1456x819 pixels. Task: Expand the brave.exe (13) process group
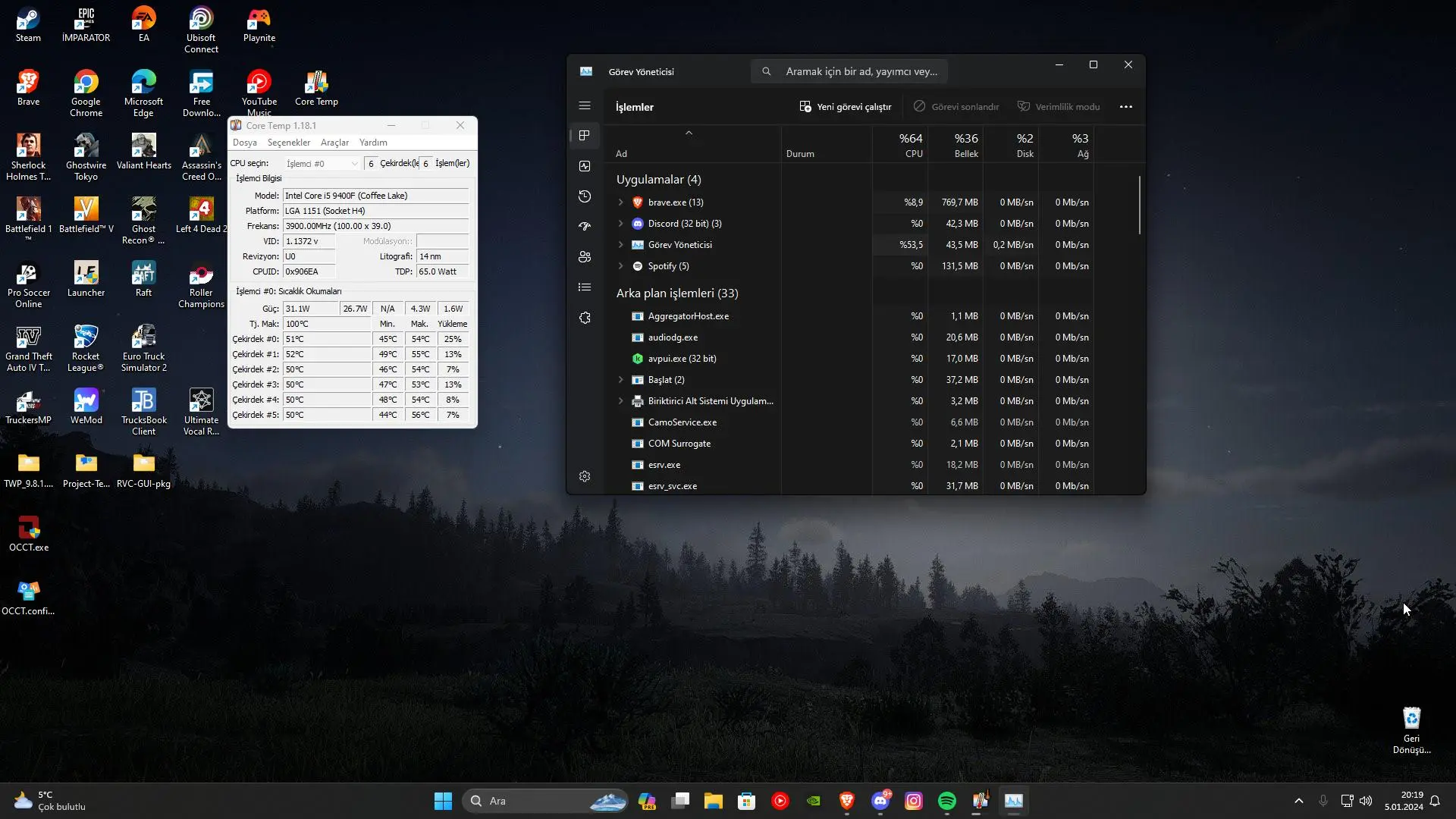[x=620, y=202]
